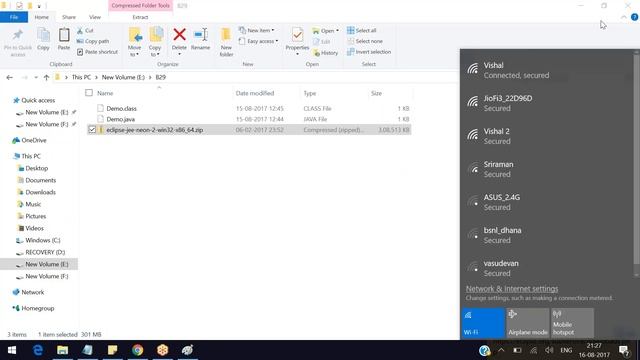Image resolution: width=640 pixels, height=360 pixels.
Task: Click Copy path in the ribbon
Action: [x=93, y=41]
